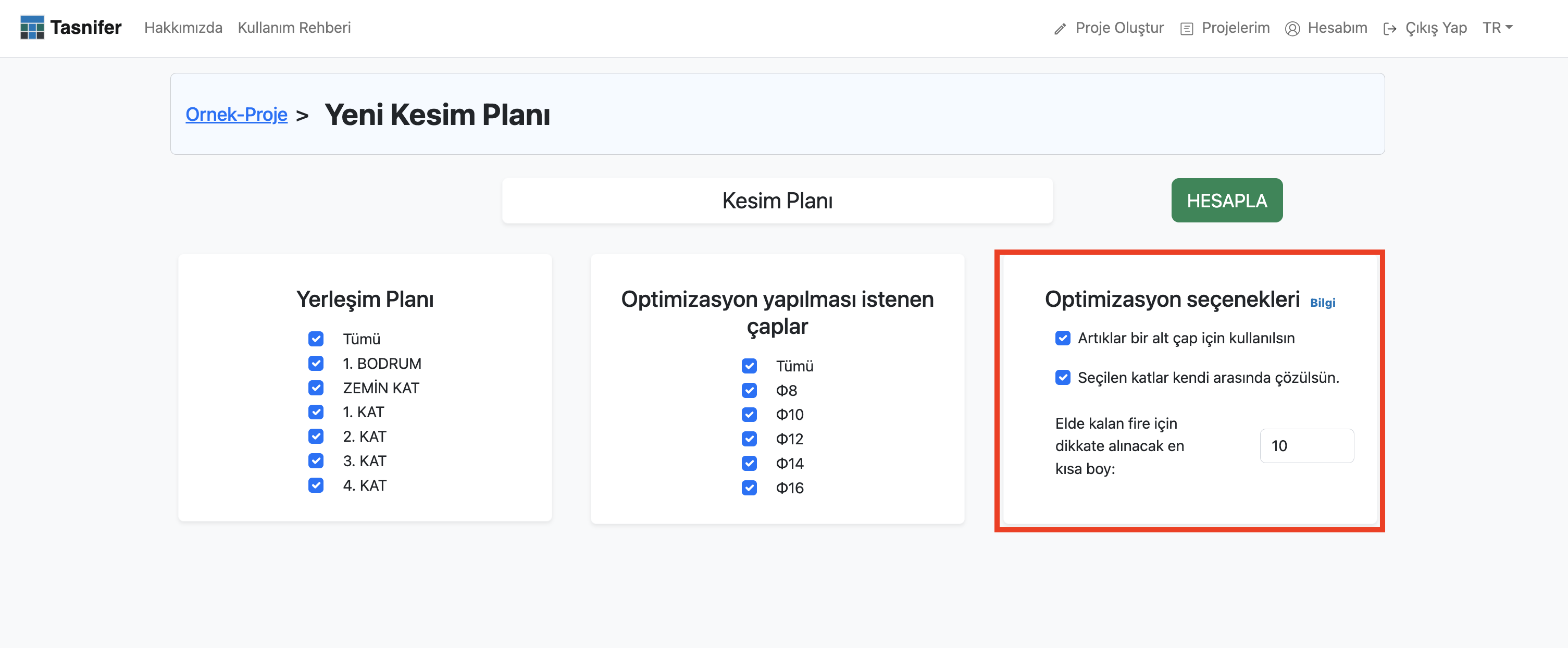
Task: Click the Kesim Planı name field
Action: click(x=777, y=200)
